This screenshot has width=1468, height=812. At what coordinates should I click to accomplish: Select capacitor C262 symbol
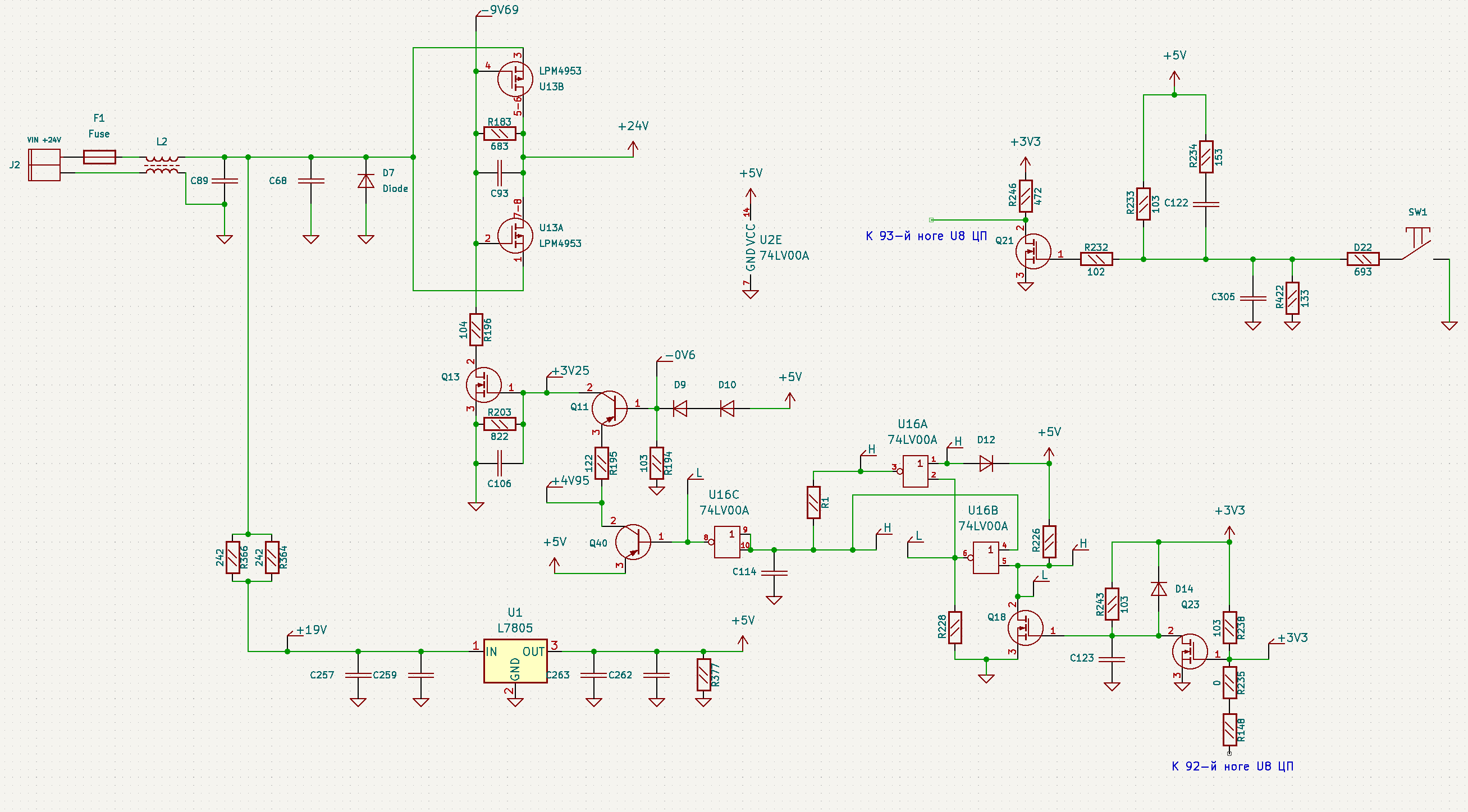pyautogui.click(x=656, y=675)
